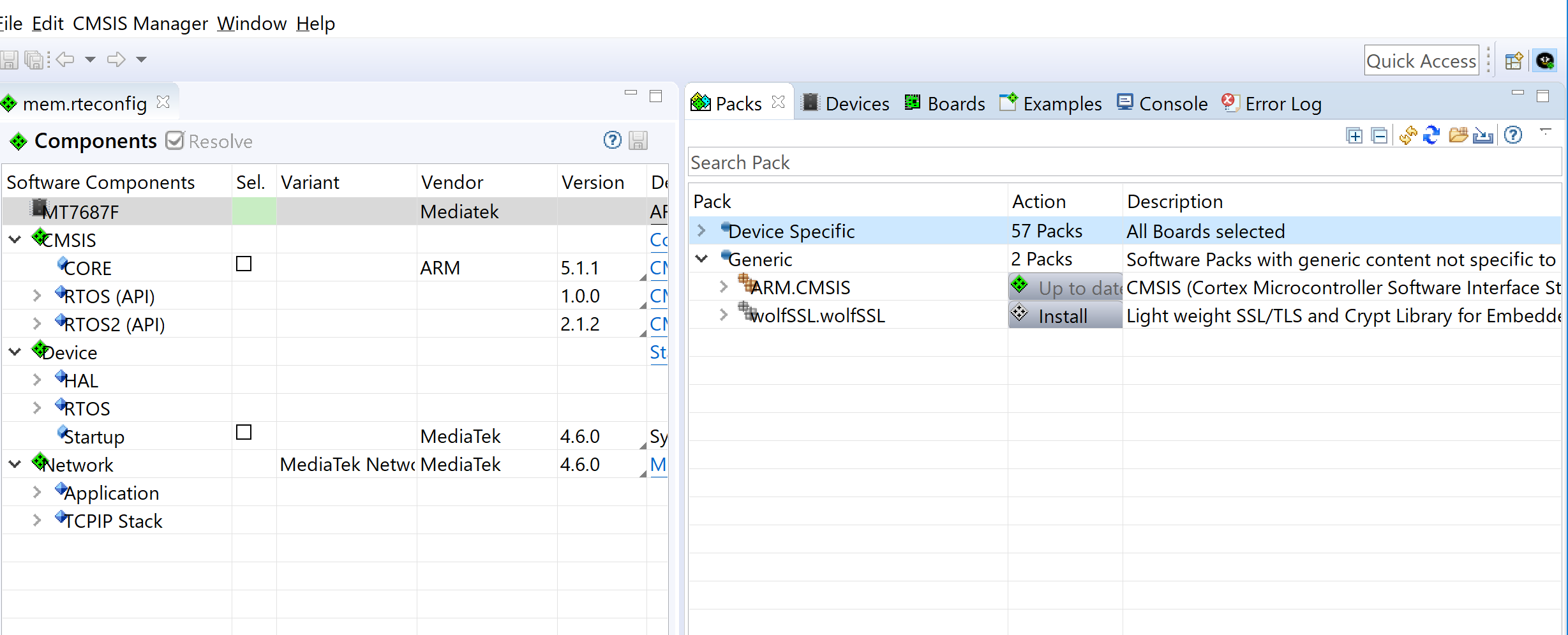Reload the pack index
1568x635 pixels.
point(1431,135)
